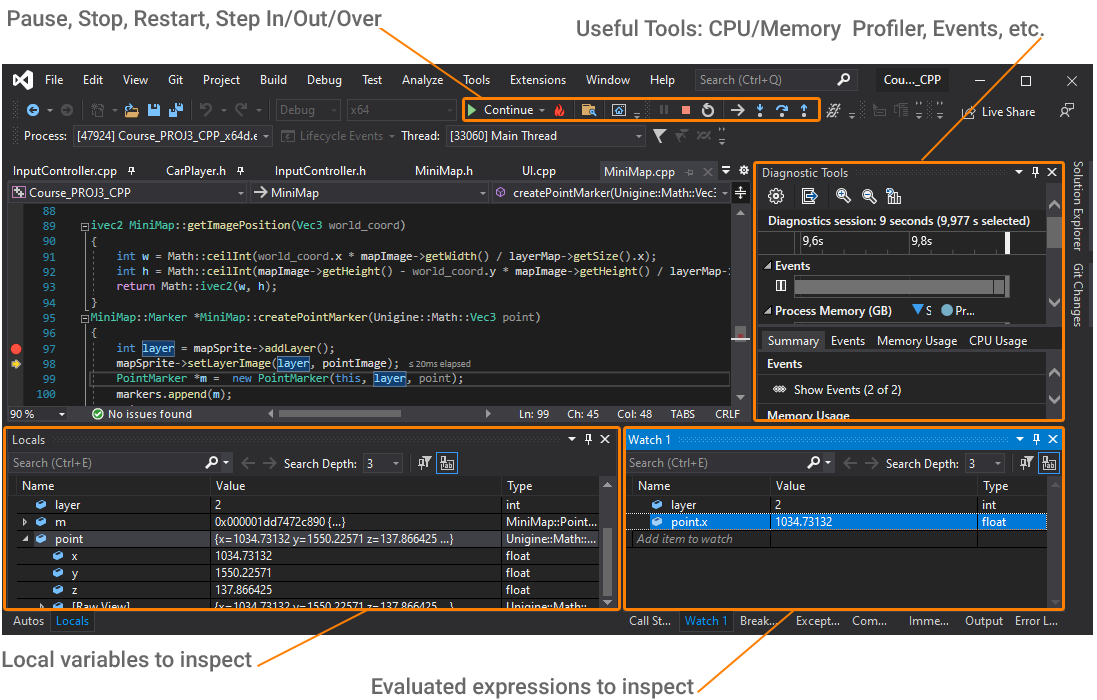This screenshot has width=1097, height=700.
Task: Toggle the hex display icon in Watch 1
Action: (1049, 463)
